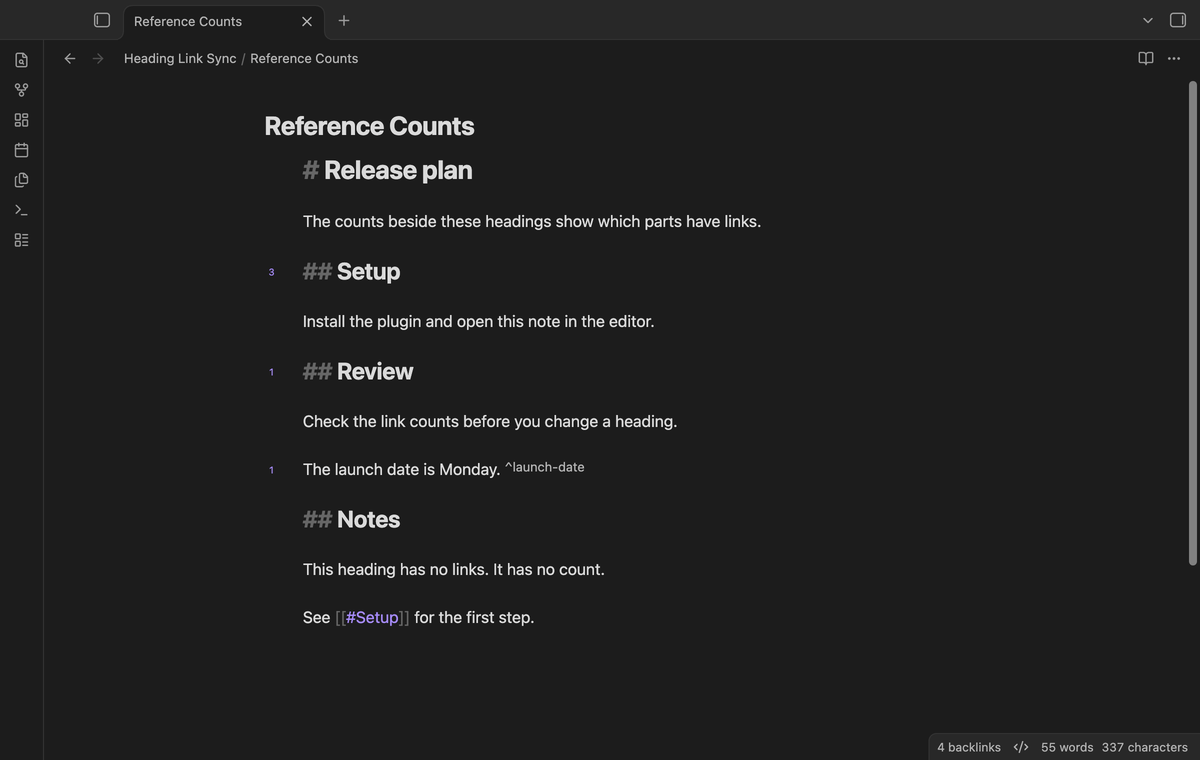Click the Review heading text
The width and height of the screenshot is (1200, 760).
coord(375,371)
